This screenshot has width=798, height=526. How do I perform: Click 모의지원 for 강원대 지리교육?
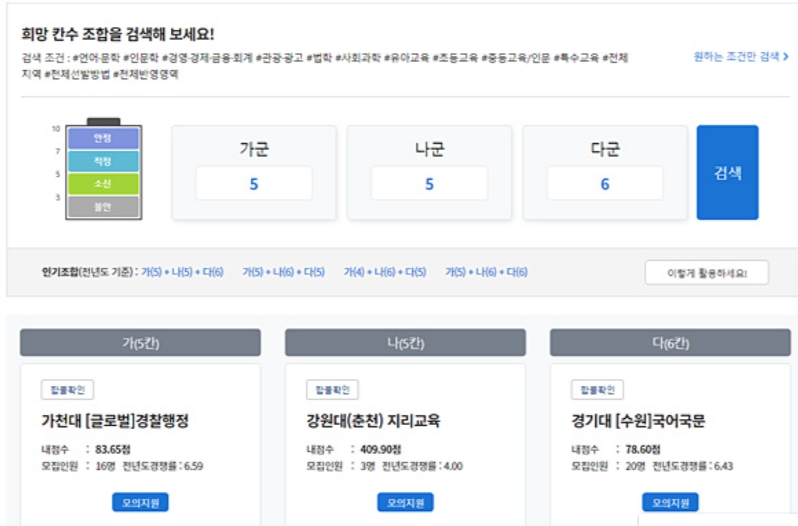pyautogui.click(x=406, y=503)
